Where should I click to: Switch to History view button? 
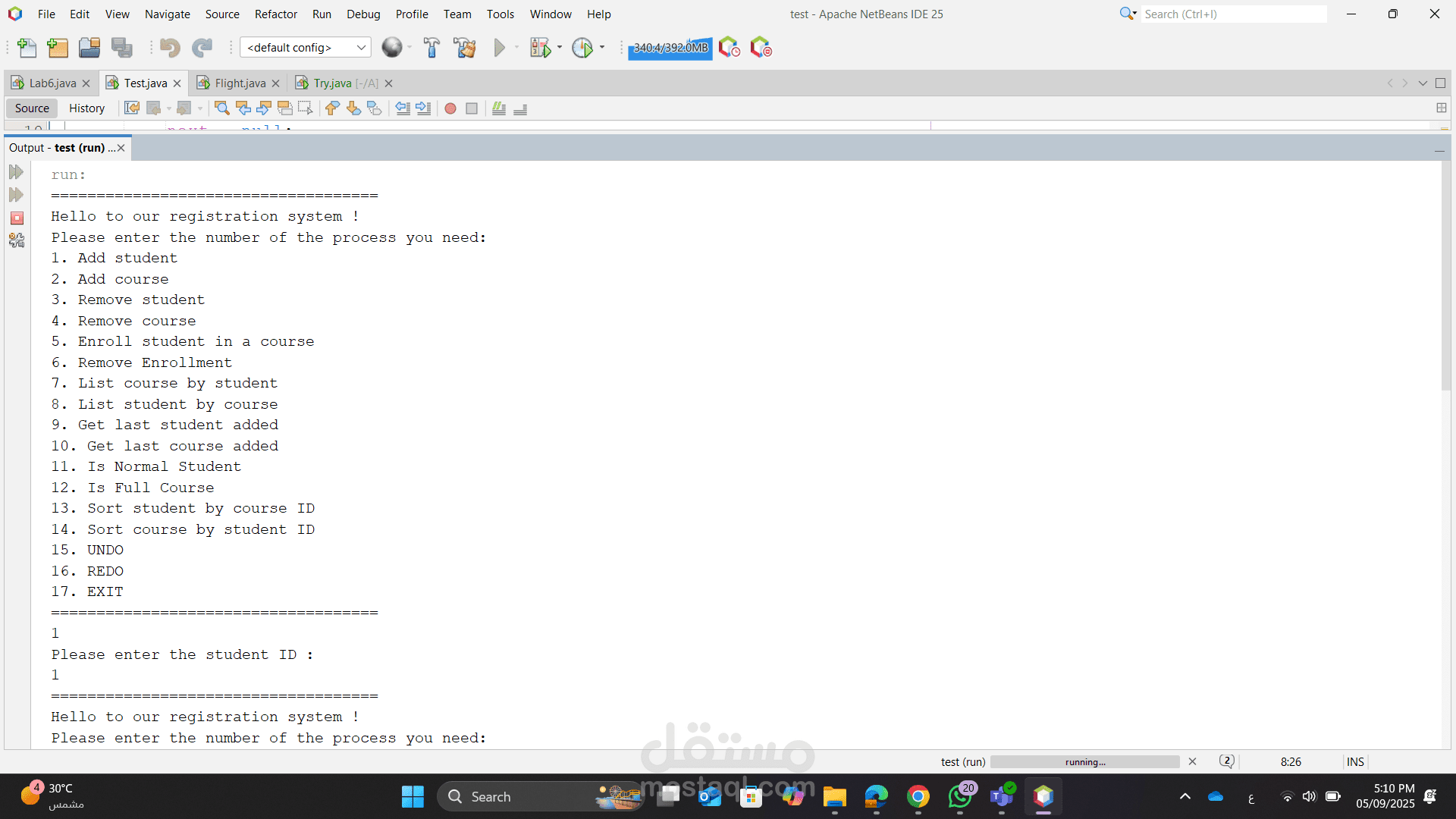(x=86, y=108)
